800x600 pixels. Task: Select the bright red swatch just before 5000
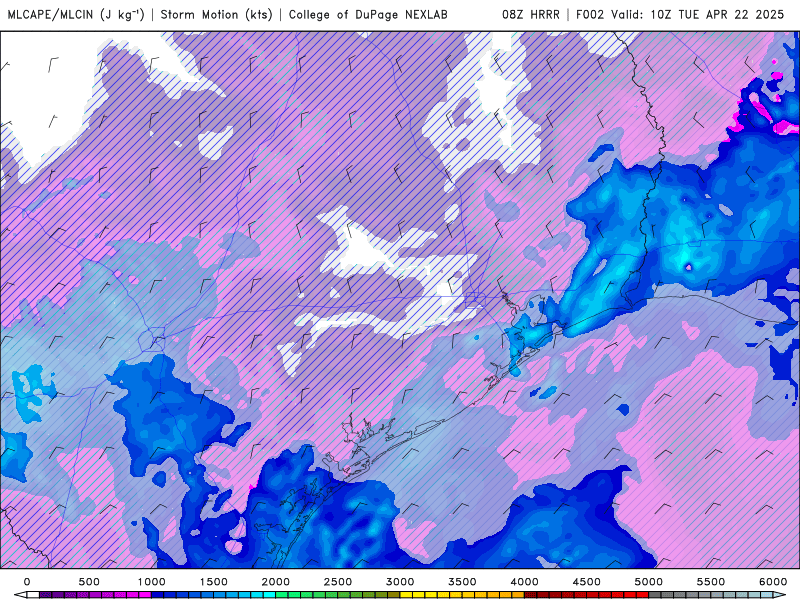[x=642, y=595]
